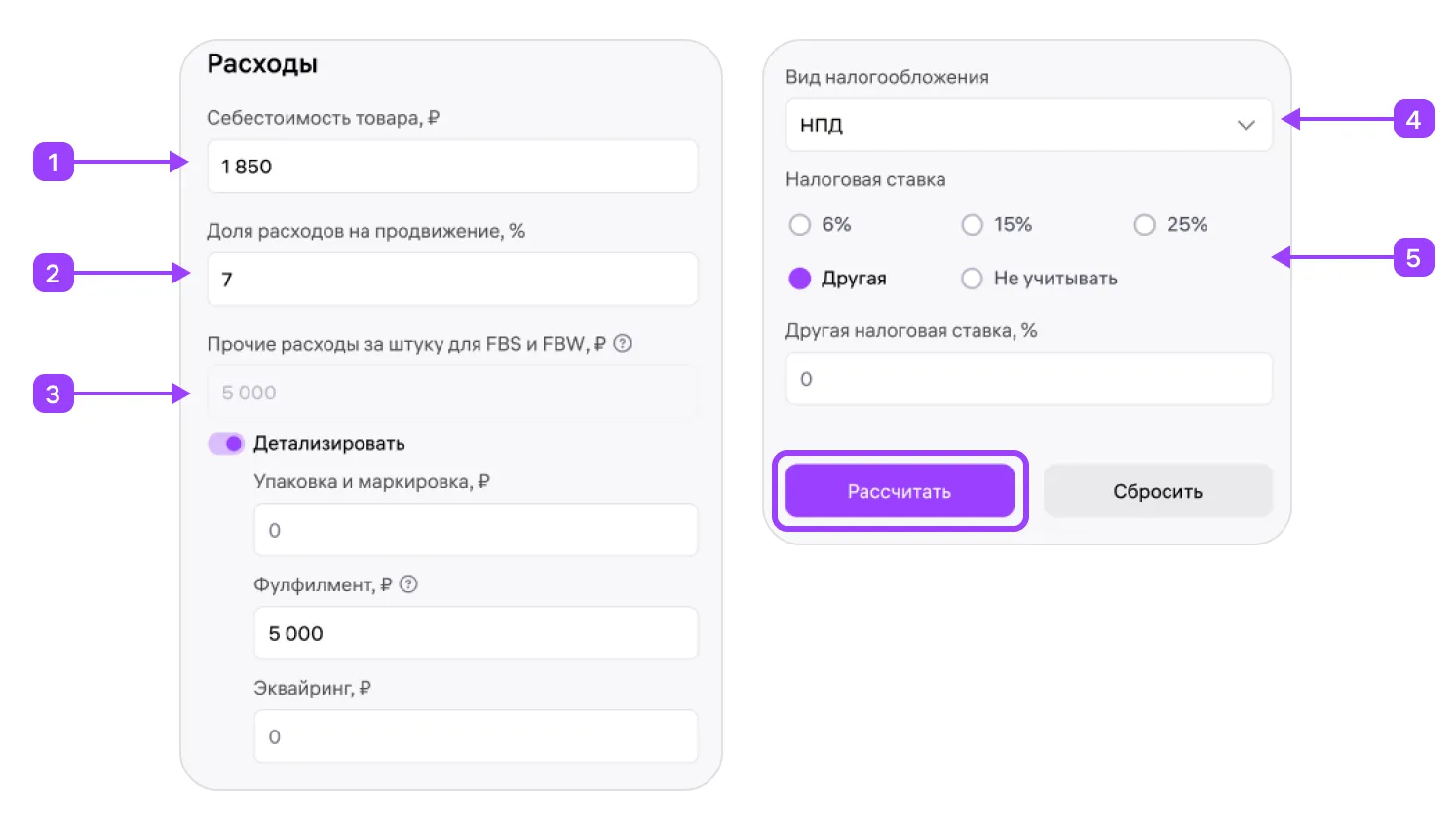Choose the Не учитывать radio option
The height and width of the screenshot is (826, 1456).
(x=973, y=279)
